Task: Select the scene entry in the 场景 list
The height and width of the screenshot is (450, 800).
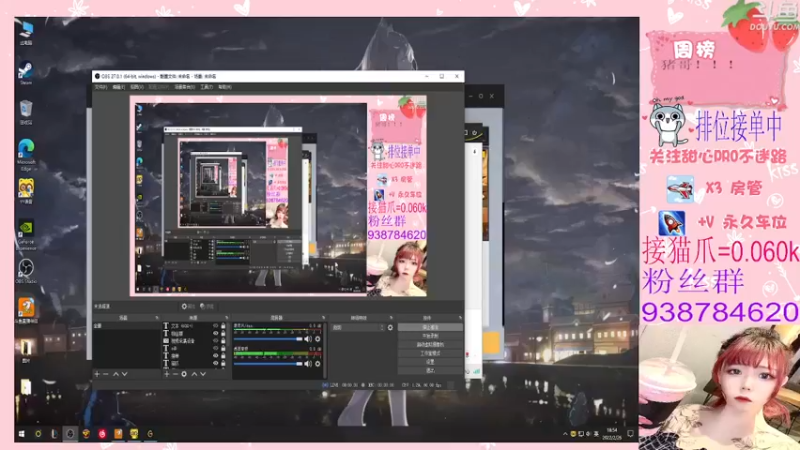Action: coord(127,326)
